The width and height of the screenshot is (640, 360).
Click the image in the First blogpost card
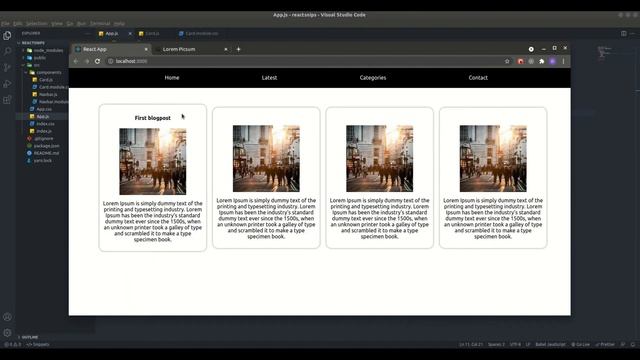pyautogui.click(x=153, y=161)
